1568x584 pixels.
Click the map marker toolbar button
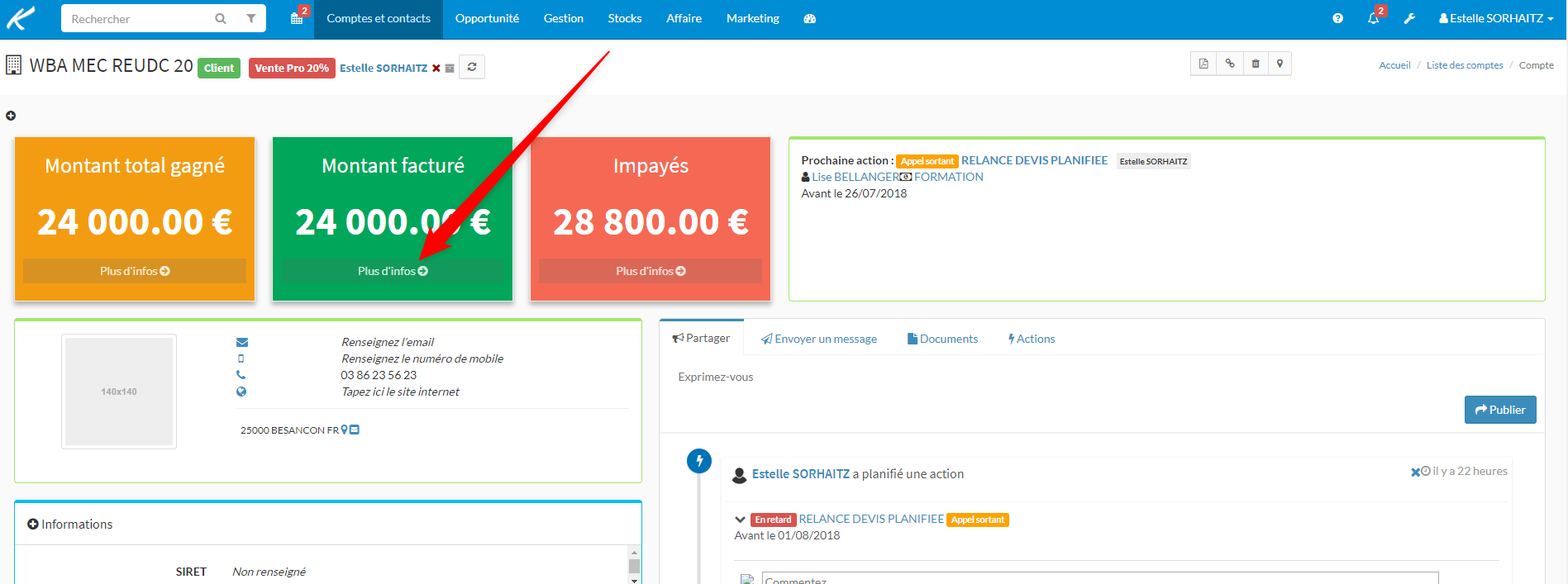(x=1280, y=64)
